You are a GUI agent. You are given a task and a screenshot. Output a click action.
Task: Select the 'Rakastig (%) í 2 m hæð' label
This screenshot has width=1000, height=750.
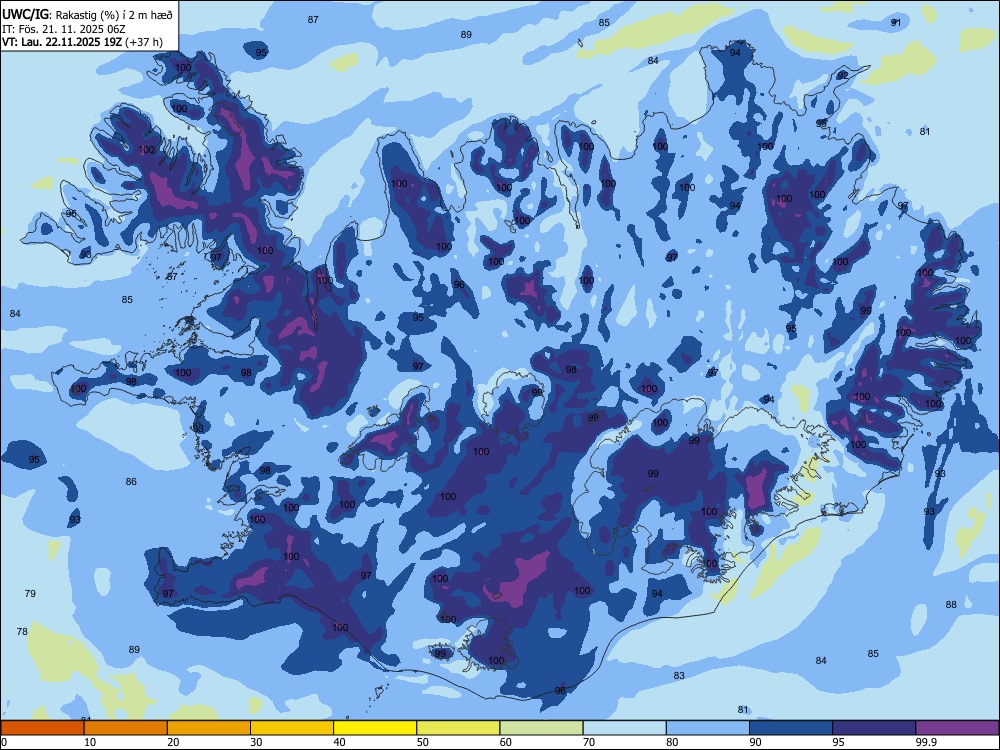click(x=114, y=15)
